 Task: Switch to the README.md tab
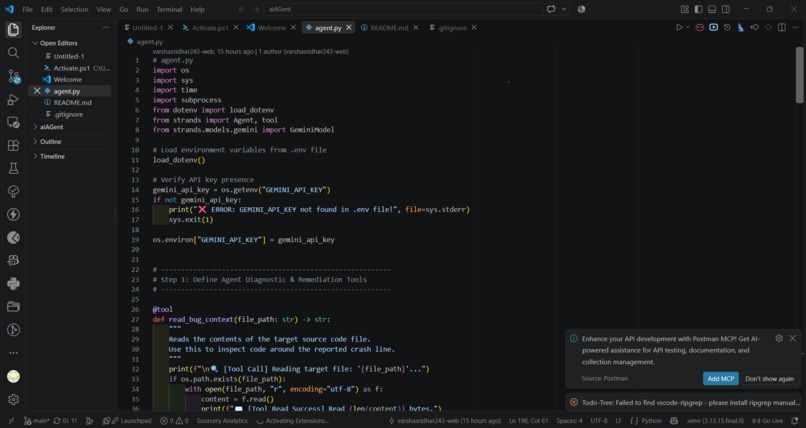pyautogui.click(x=389, y=28)
